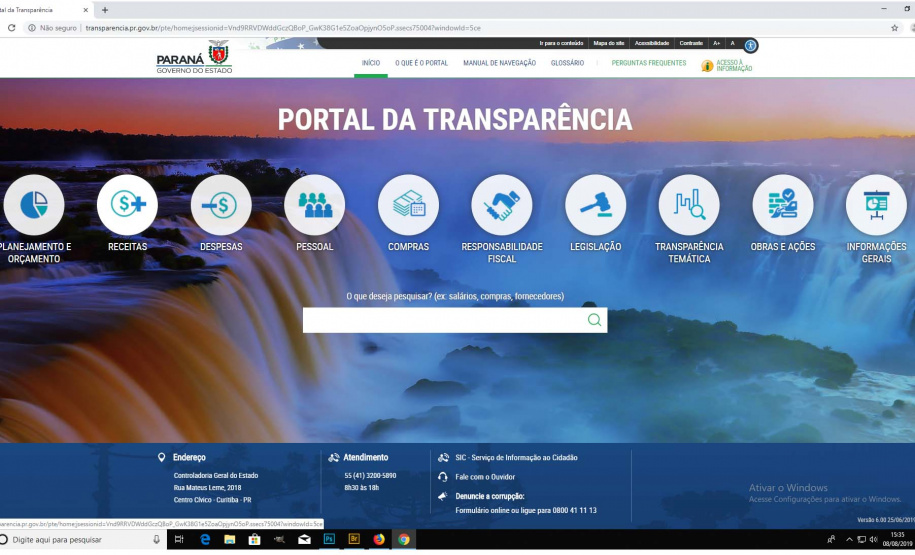915x555 pixels.
Task: Open the GLOSSÁRIO menu item
Action: click(x=567, y=63)
